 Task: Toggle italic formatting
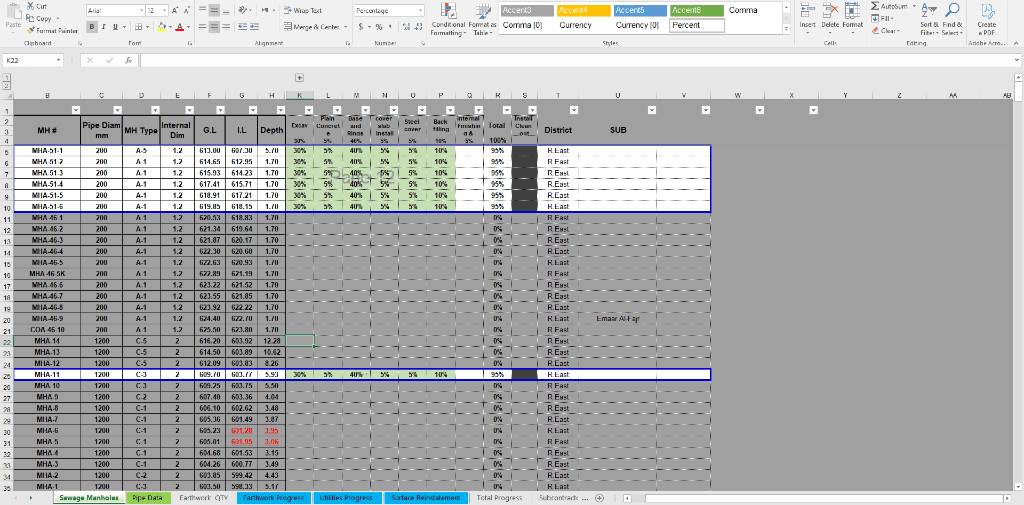pos(103,26)
